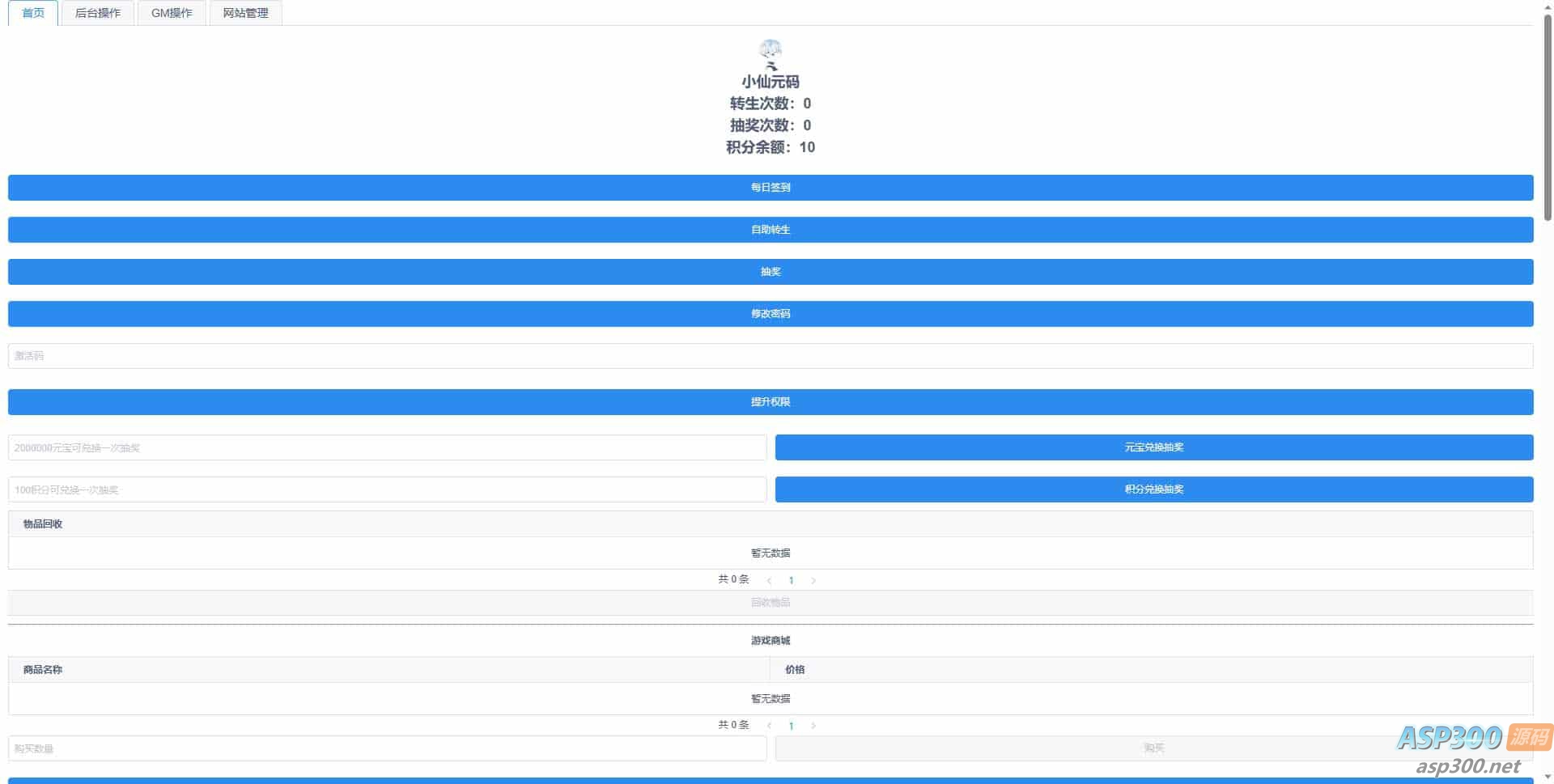The image size is (1554, 784).
Task: Click the 抽奖 button
Action: (x=771, y=272)
